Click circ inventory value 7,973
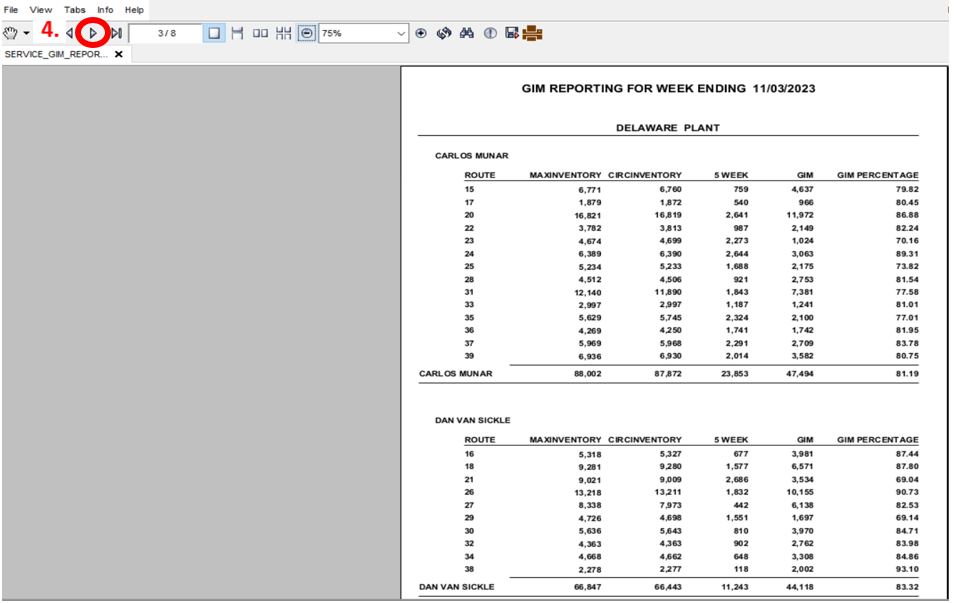The image size is (954, 603). tap(670, 505)
